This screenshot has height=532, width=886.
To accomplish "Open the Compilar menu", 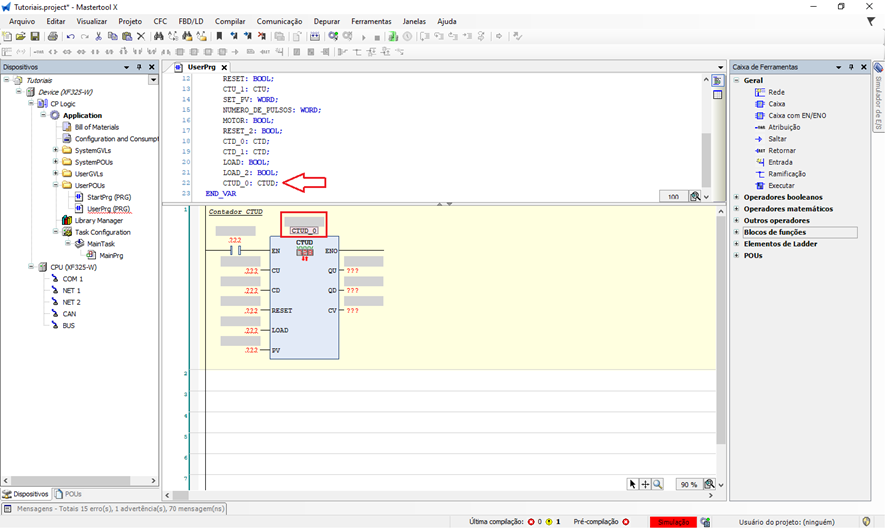I will pos(230,21).
